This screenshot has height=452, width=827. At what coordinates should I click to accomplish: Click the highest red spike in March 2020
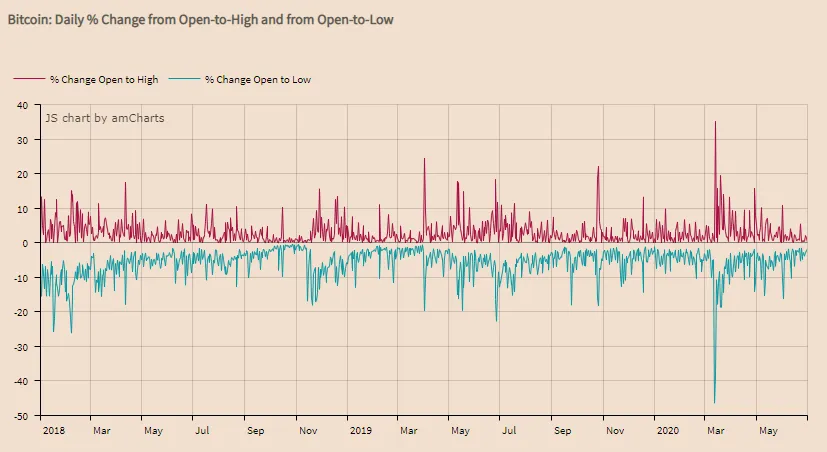[715, 123]
